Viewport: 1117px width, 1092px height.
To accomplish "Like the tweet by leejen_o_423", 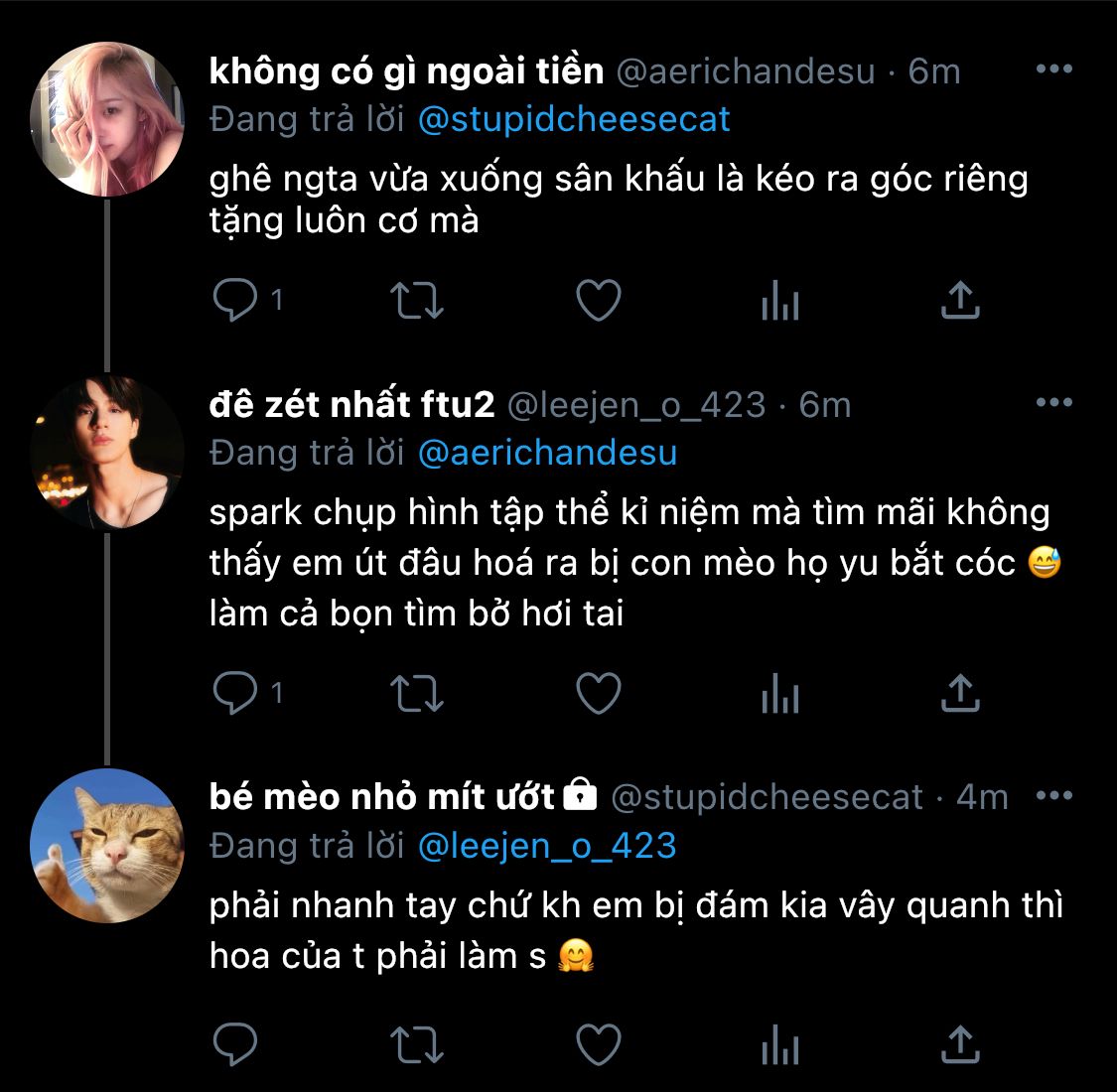I will coord(599,693).
